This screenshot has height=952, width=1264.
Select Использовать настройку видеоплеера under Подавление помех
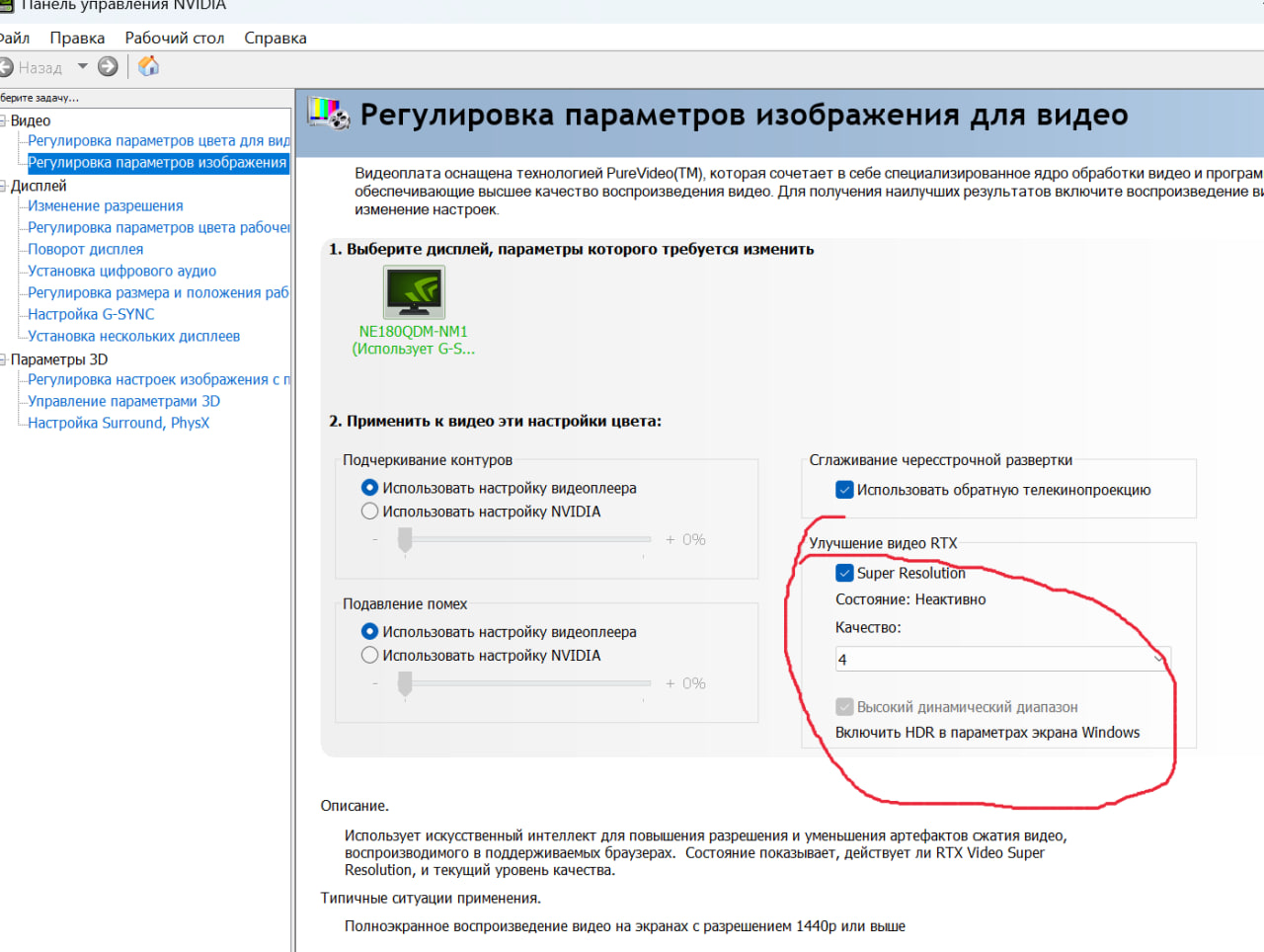tap(369, 631)
